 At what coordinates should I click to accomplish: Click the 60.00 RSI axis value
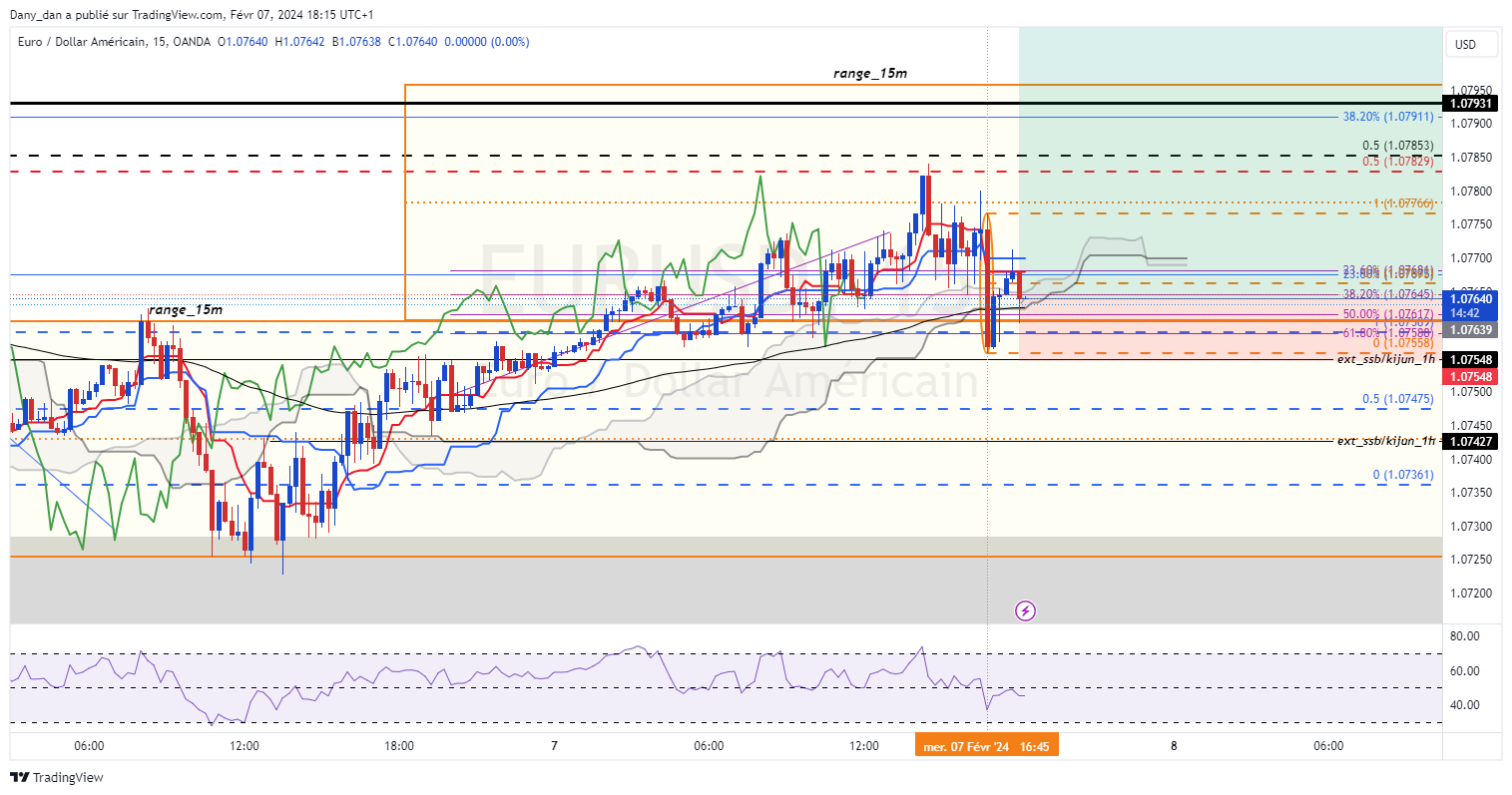[x=1465, y=671]
